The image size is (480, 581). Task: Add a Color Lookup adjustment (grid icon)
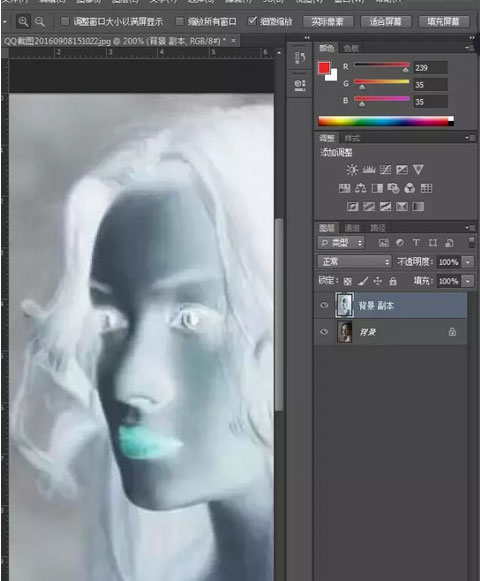[x=426, y=188]
